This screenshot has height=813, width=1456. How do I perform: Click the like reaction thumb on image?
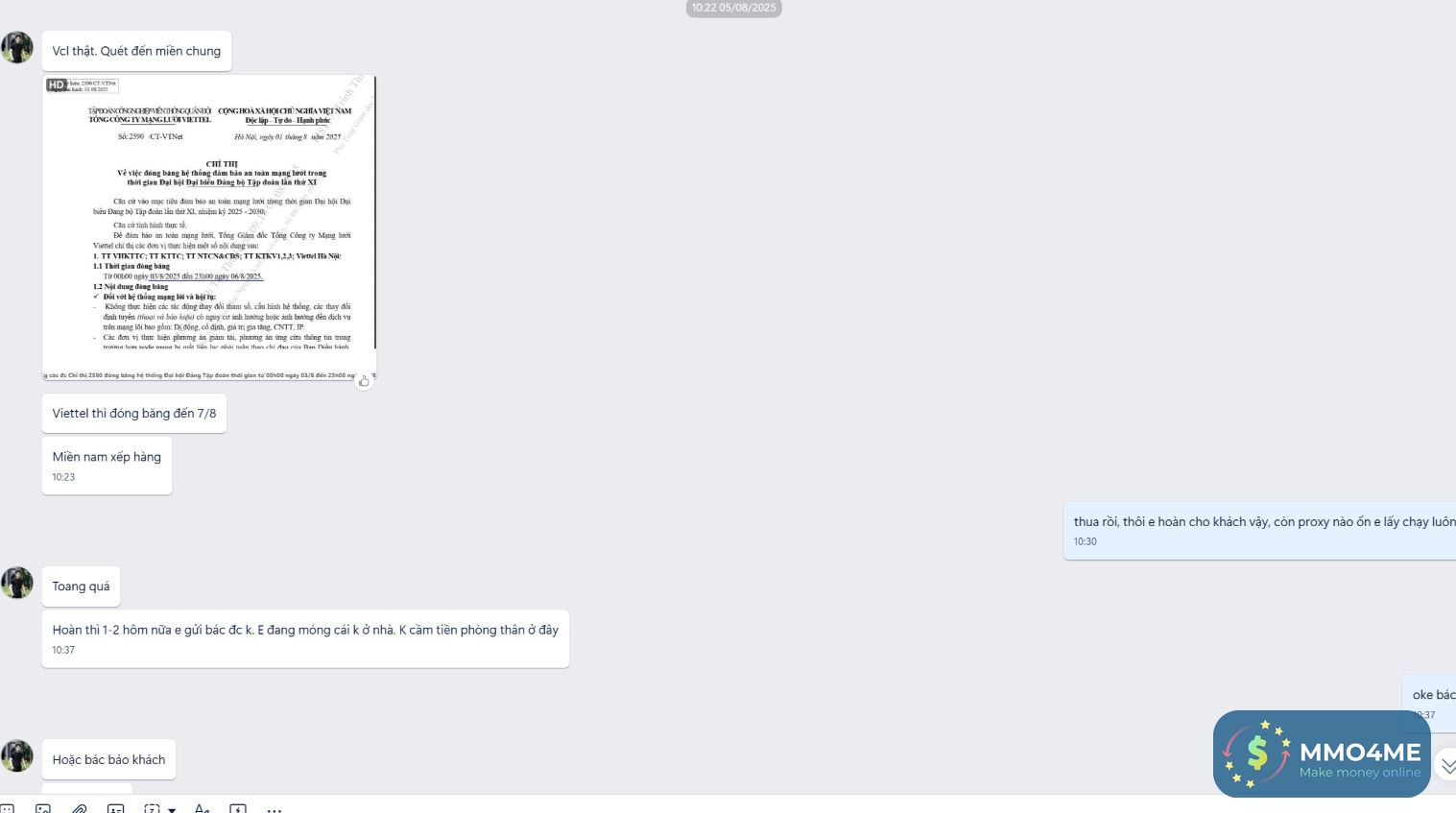pos(364,381)
